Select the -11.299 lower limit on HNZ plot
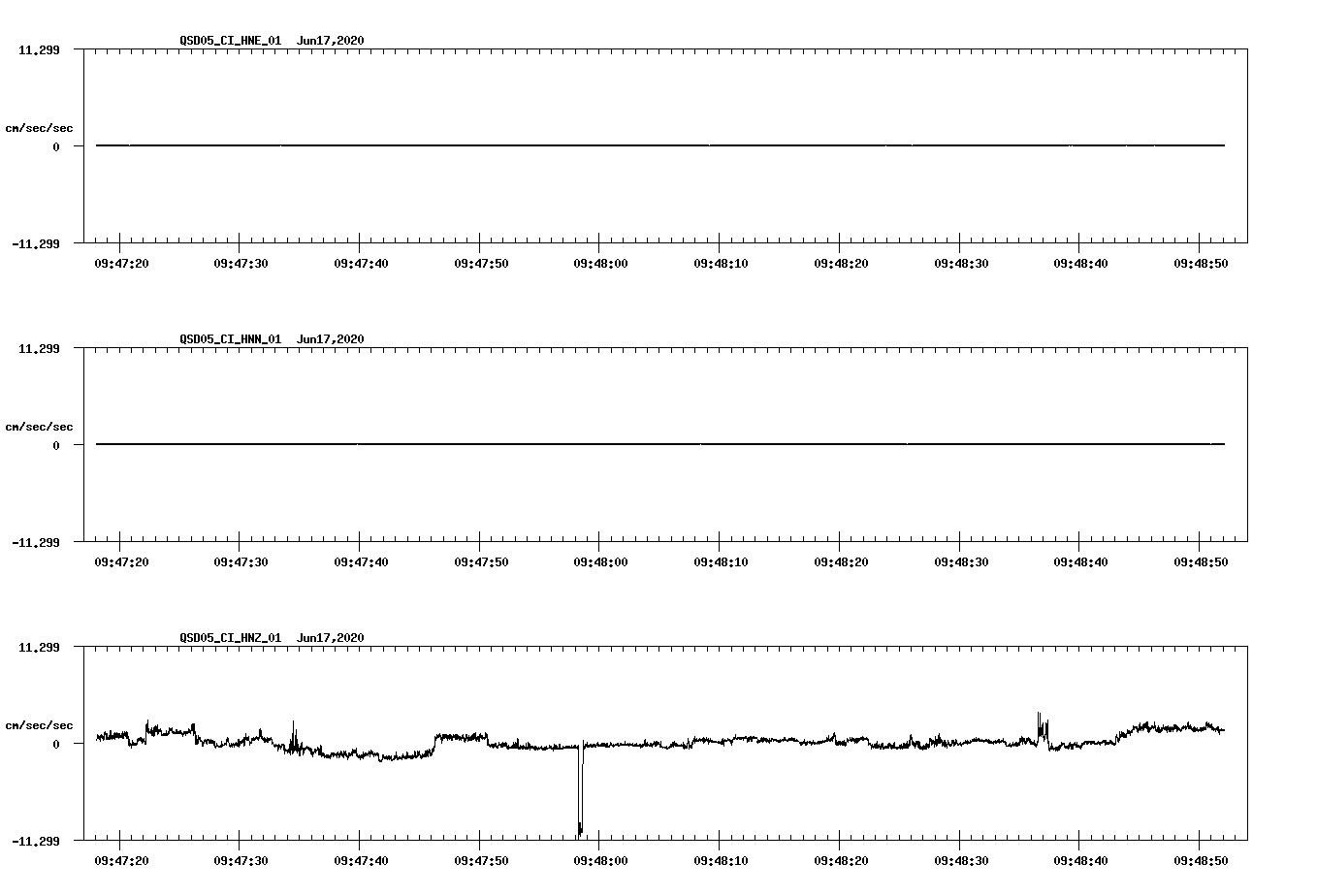Viewport: 1317px width, 896px height. tap(37, 842)
